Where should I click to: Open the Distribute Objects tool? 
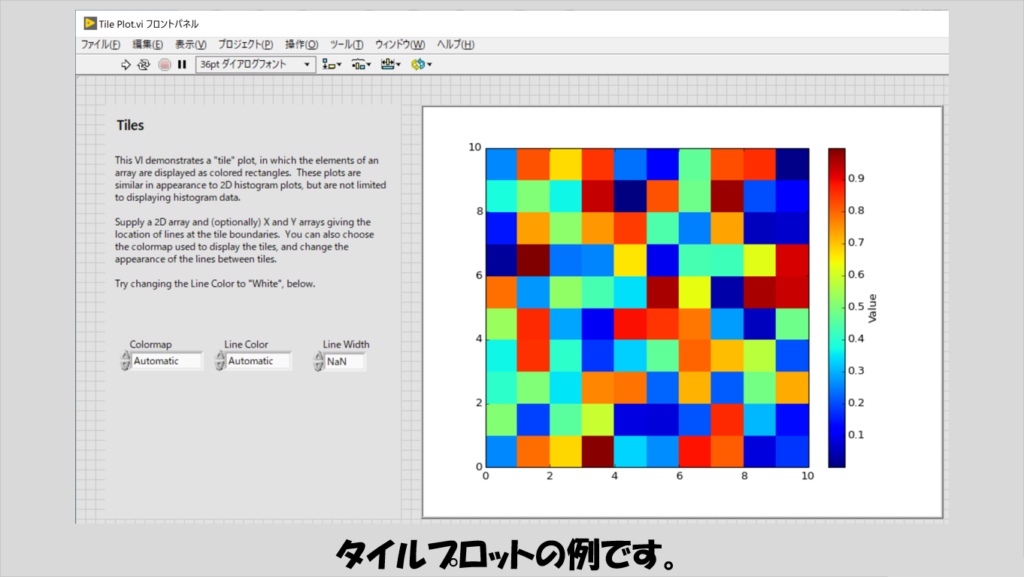[x=360, y=65]
